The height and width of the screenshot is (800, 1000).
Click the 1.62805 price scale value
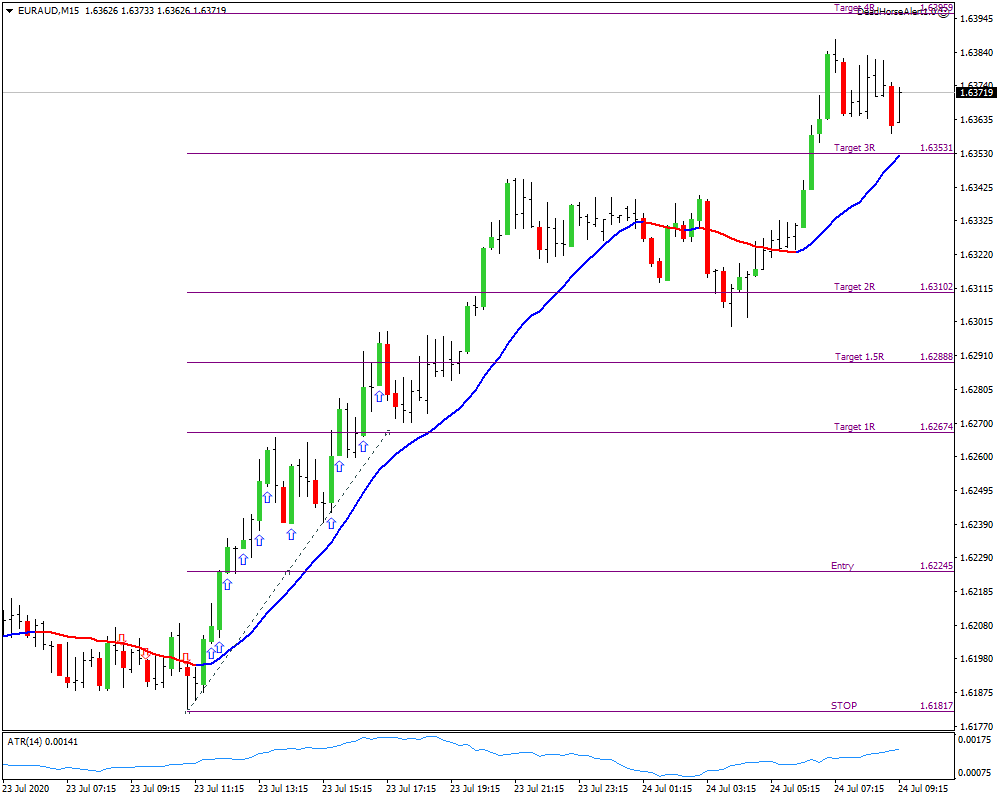coord(976,390)
